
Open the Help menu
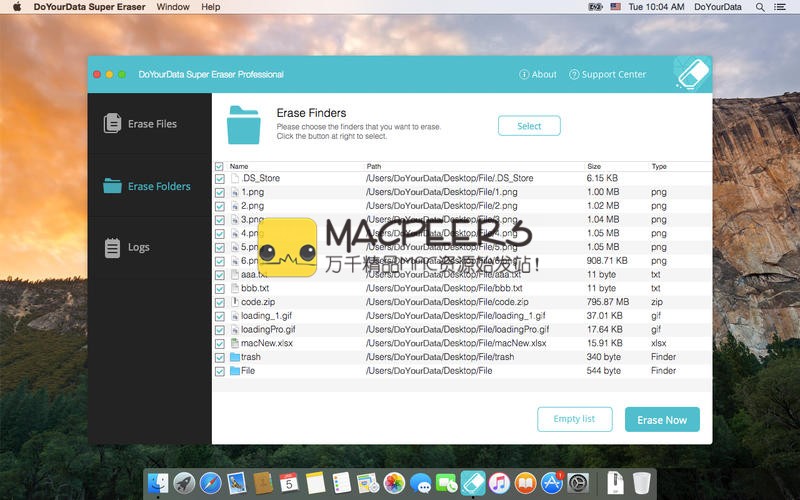211,7
